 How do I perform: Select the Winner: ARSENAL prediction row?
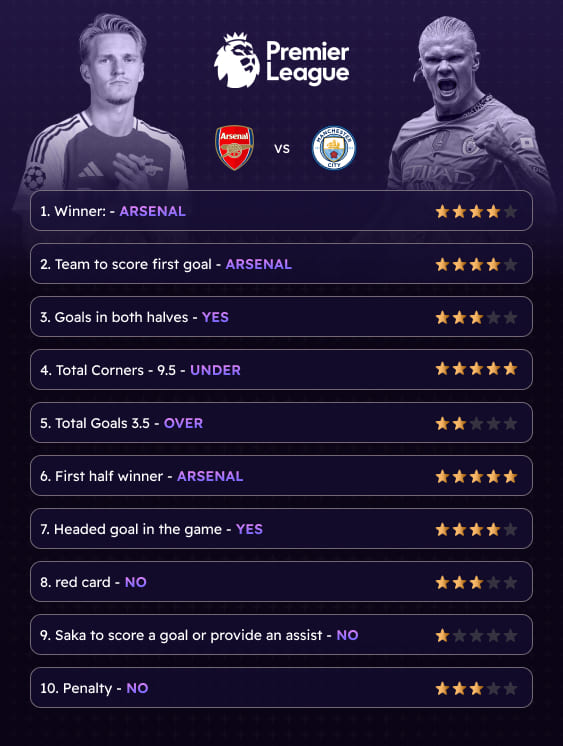tap(281, 211)
